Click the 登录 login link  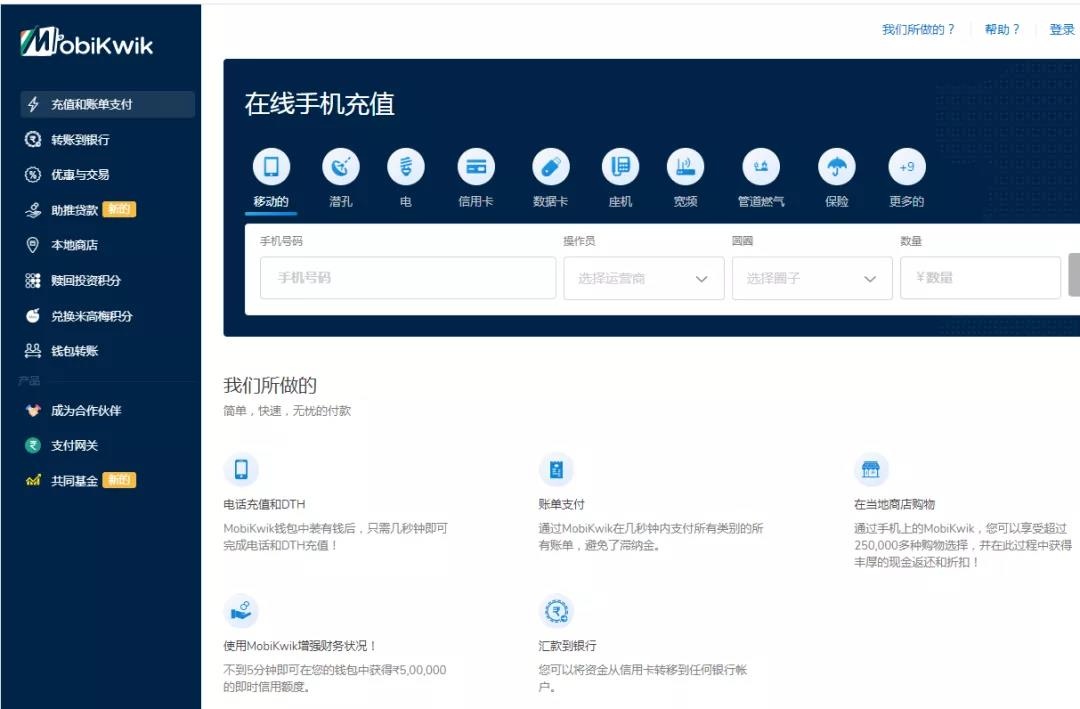click(1061, 30)
